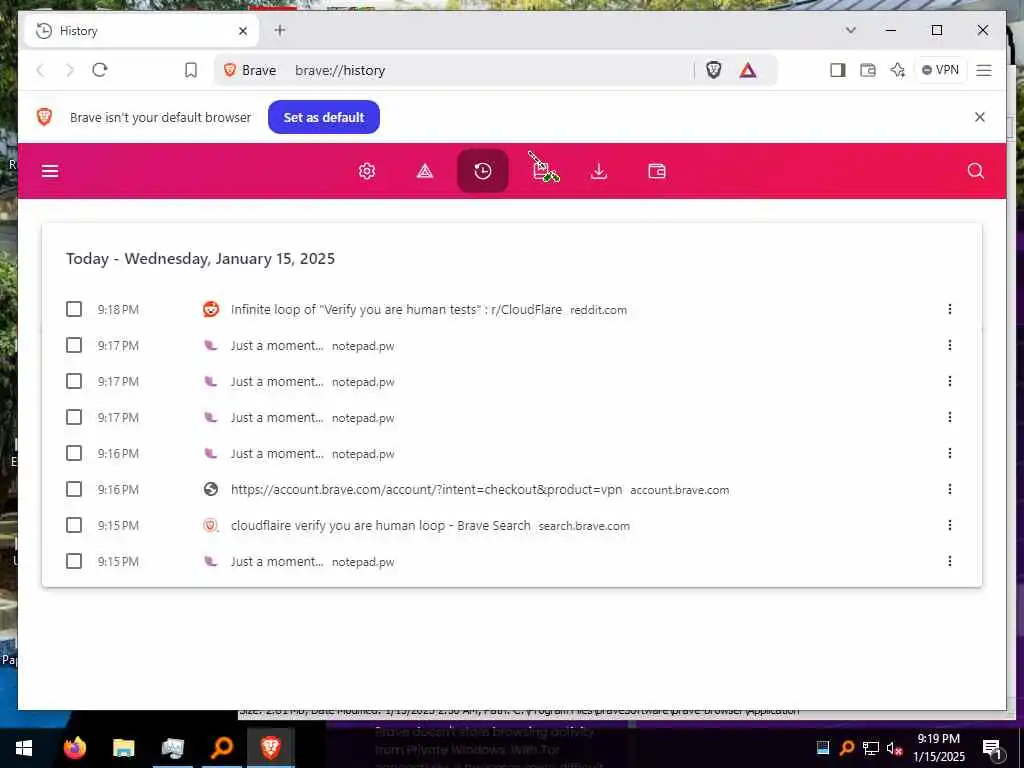
Task: Check the 9:15 PM notepad.pw entry
Action: coord(74,561)
